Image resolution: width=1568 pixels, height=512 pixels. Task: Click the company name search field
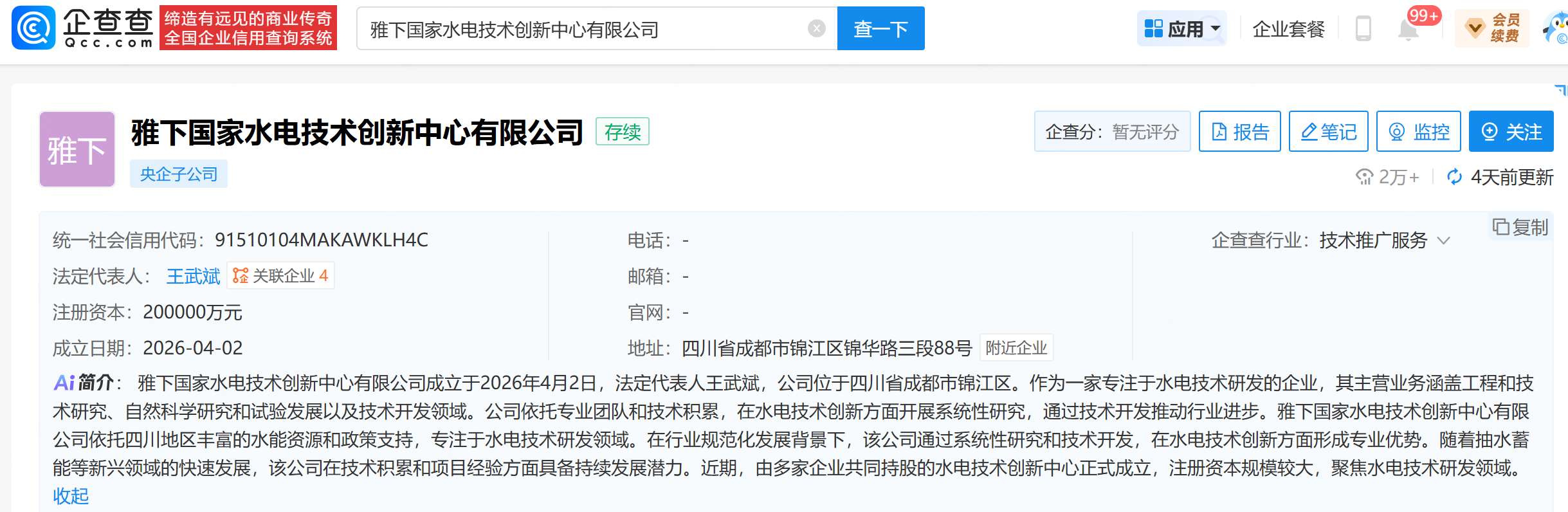[585, 29]
